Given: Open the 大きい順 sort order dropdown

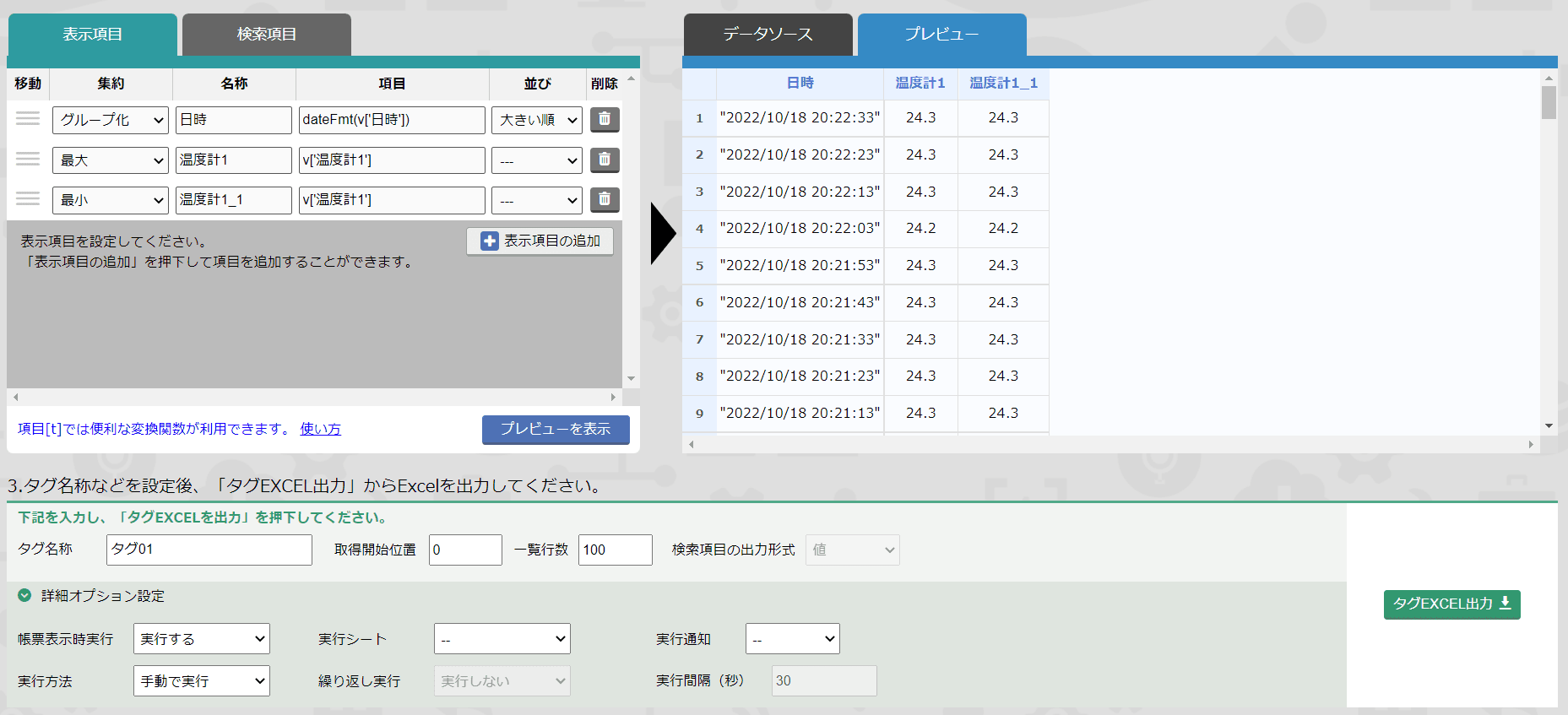Looking at the screenshot, I should [x=537, y=120].
